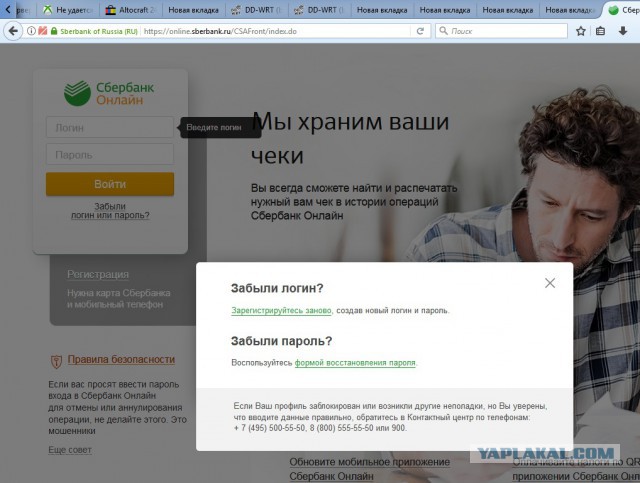Click 'Зарегистрируйтесь заново' link

(282, 310)
